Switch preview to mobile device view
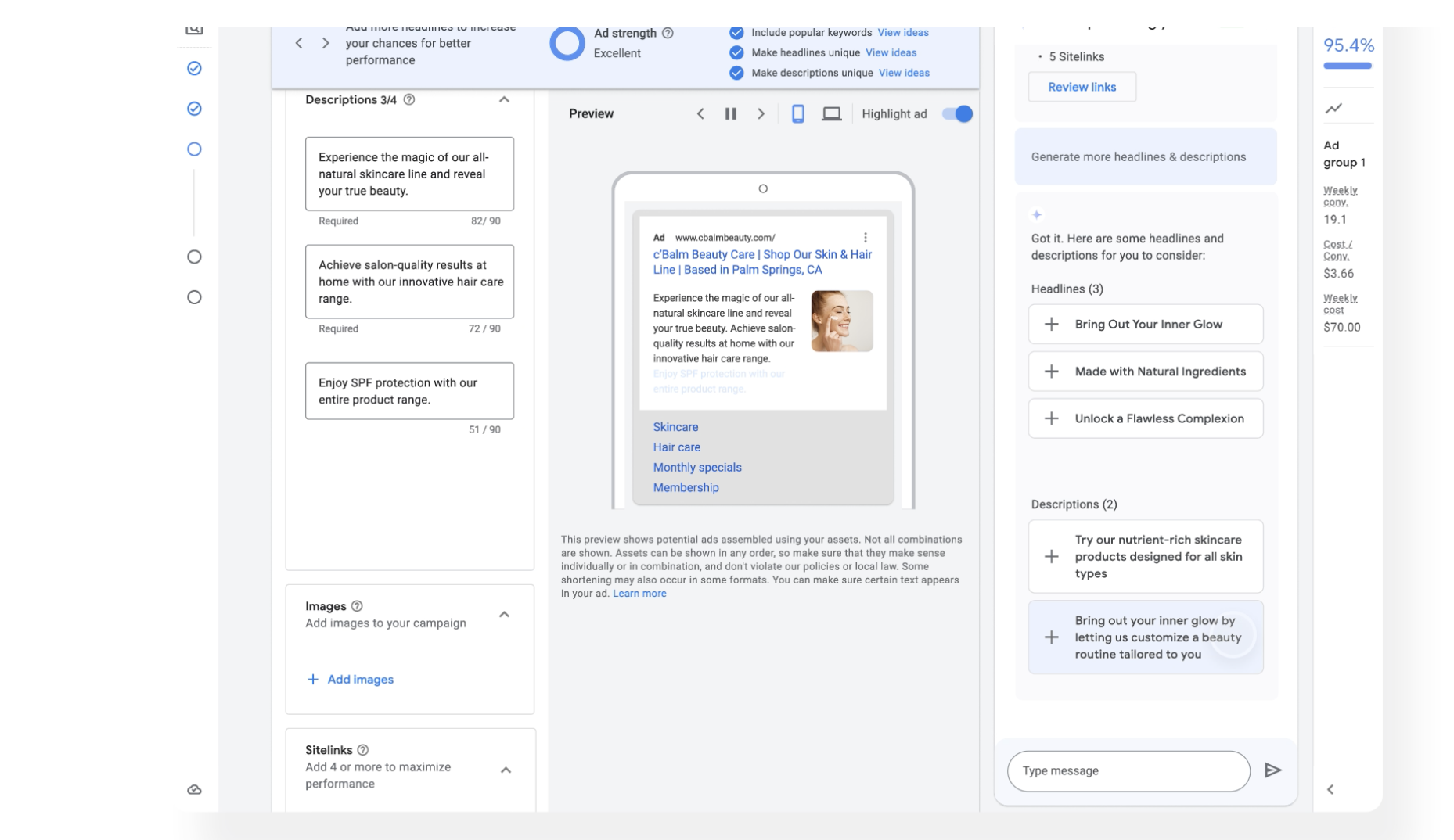 (797, 114)
